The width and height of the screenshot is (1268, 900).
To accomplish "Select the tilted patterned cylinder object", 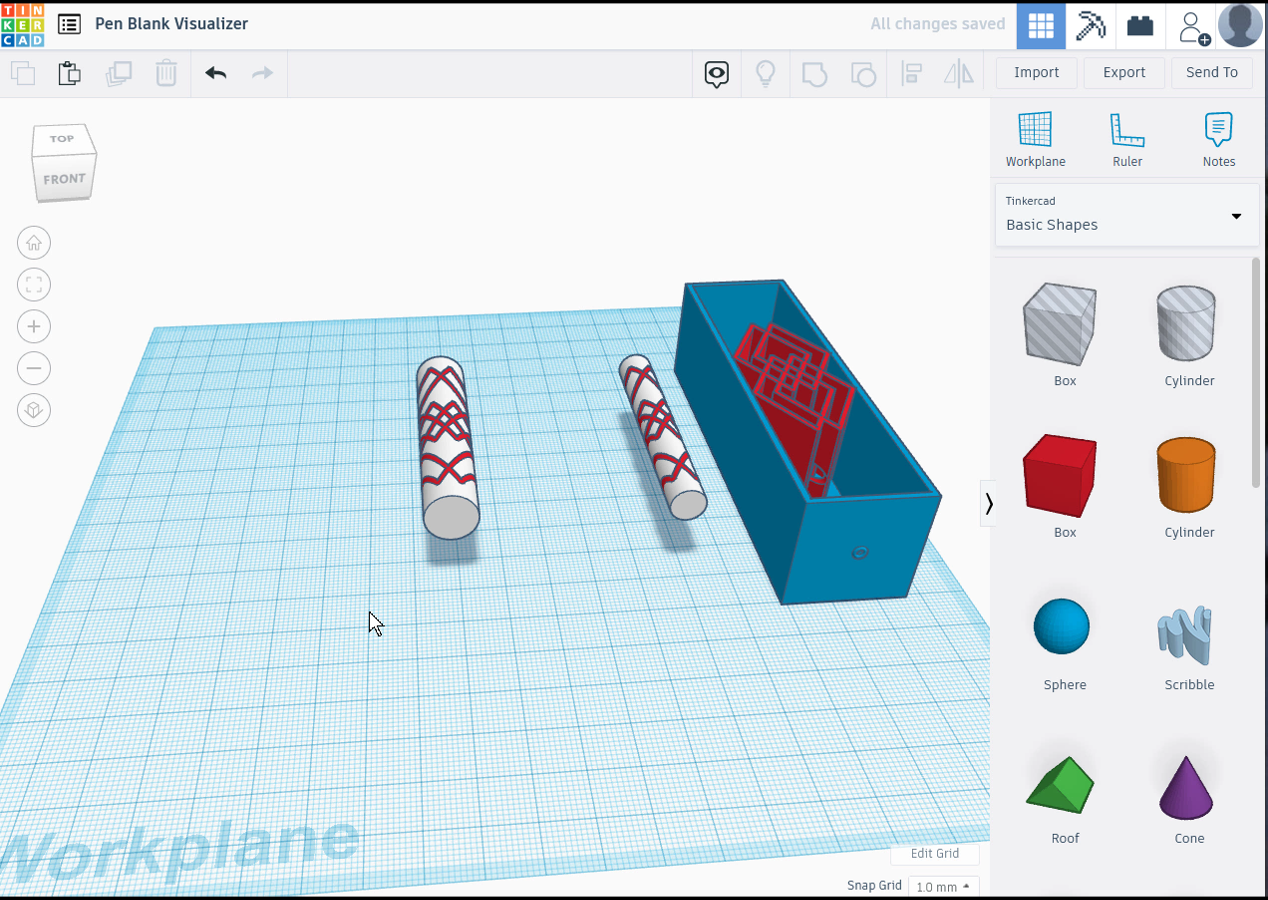I will [x=662, y=437].
